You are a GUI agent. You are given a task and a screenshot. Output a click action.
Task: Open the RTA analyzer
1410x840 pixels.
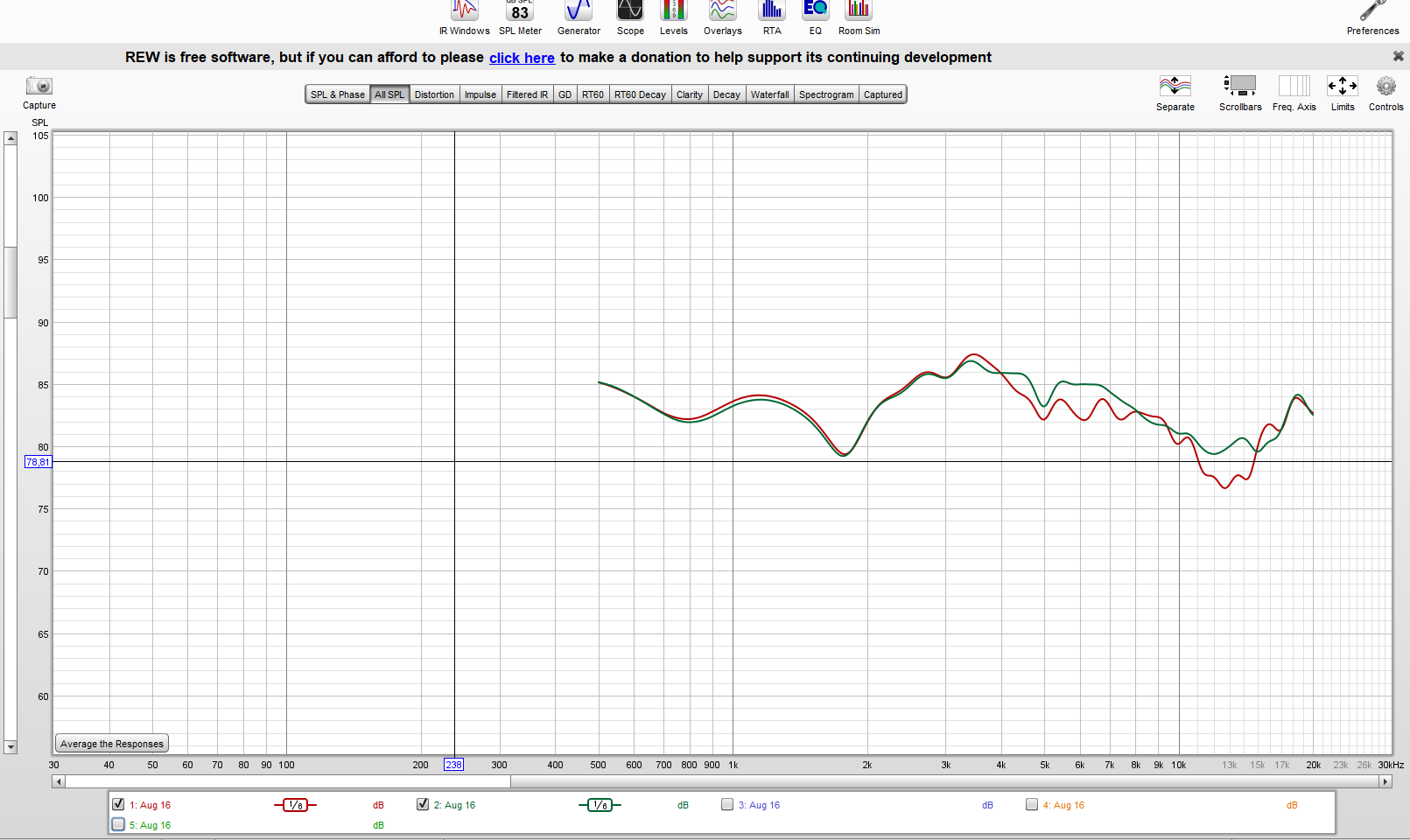click(771, 17)
